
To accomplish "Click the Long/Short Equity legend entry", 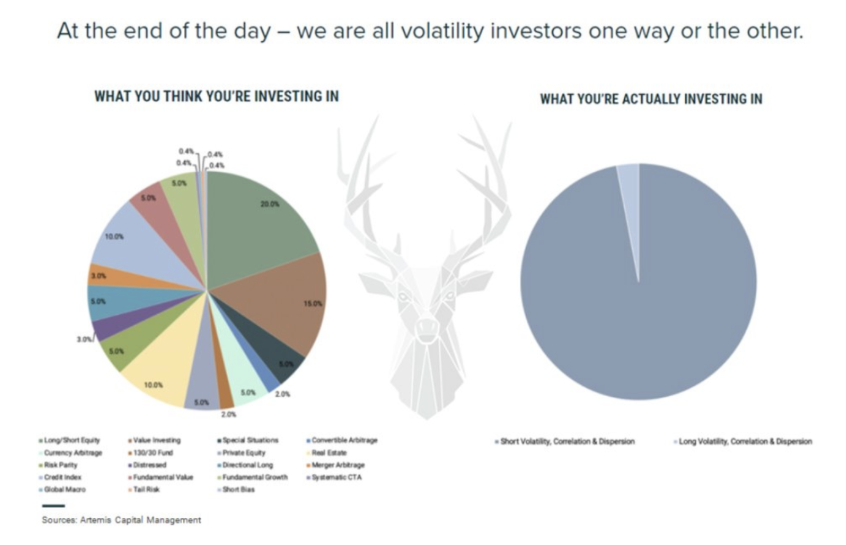I will (69, 440).
